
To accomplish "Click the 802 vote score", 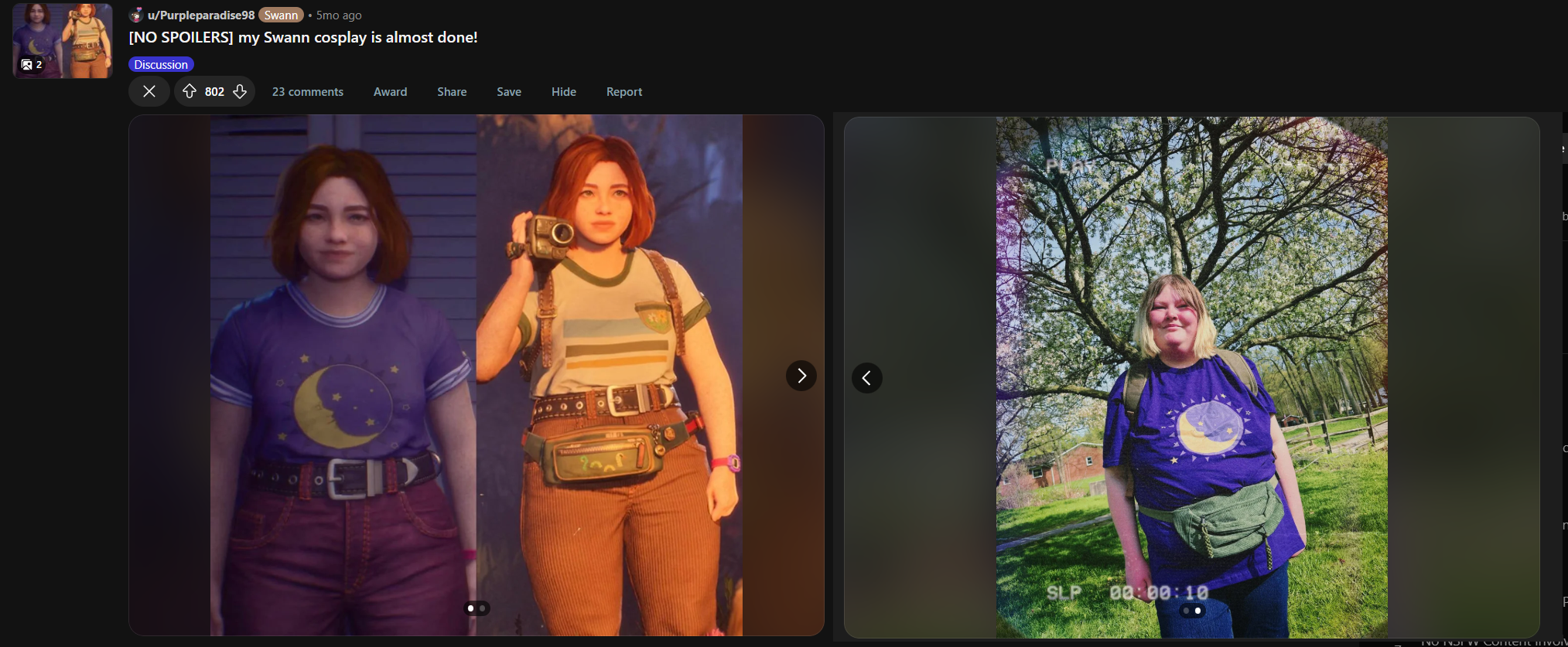I will point(214,91).
